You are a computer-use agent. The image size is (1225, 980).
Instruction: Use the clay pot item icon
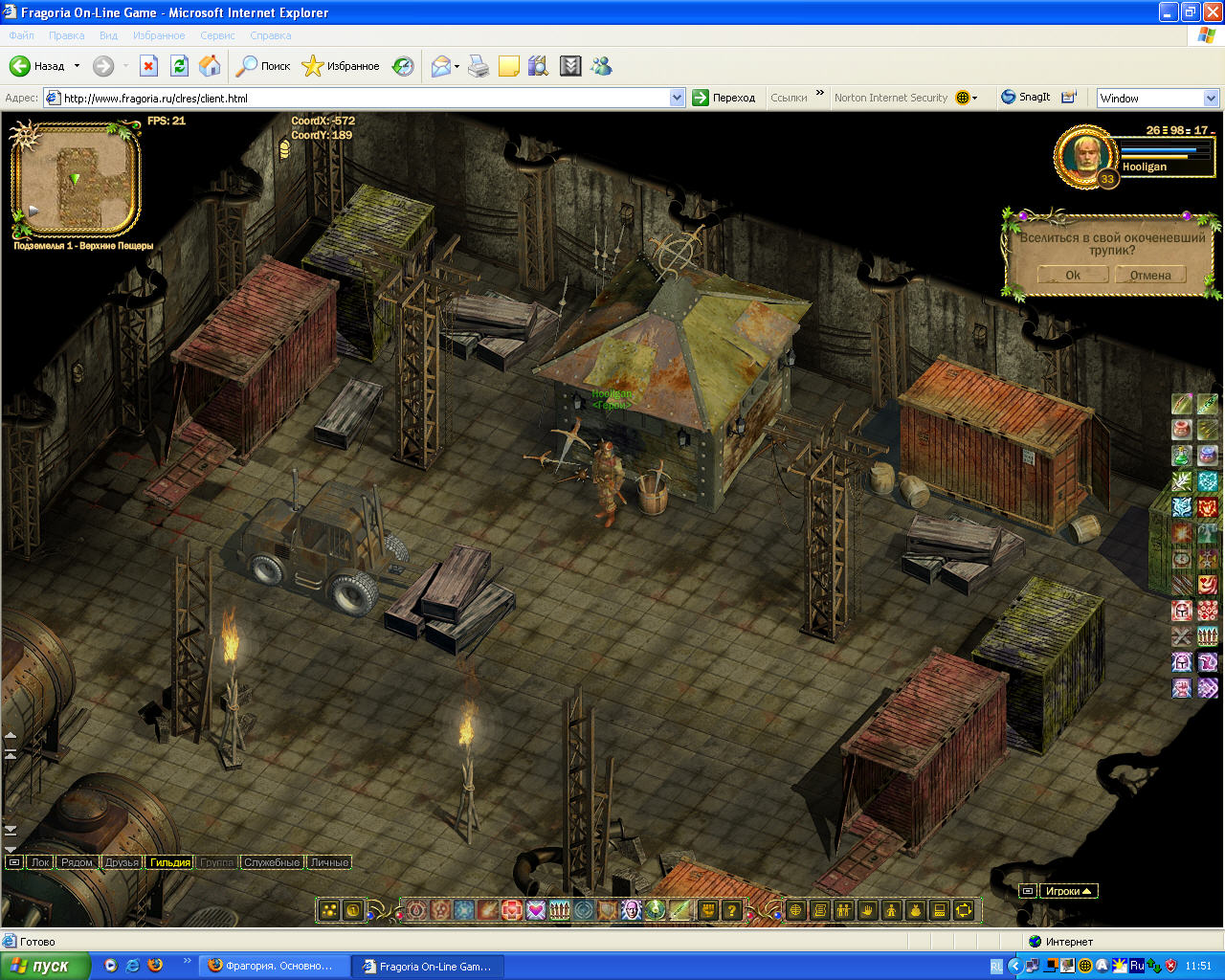[1182, 429]
